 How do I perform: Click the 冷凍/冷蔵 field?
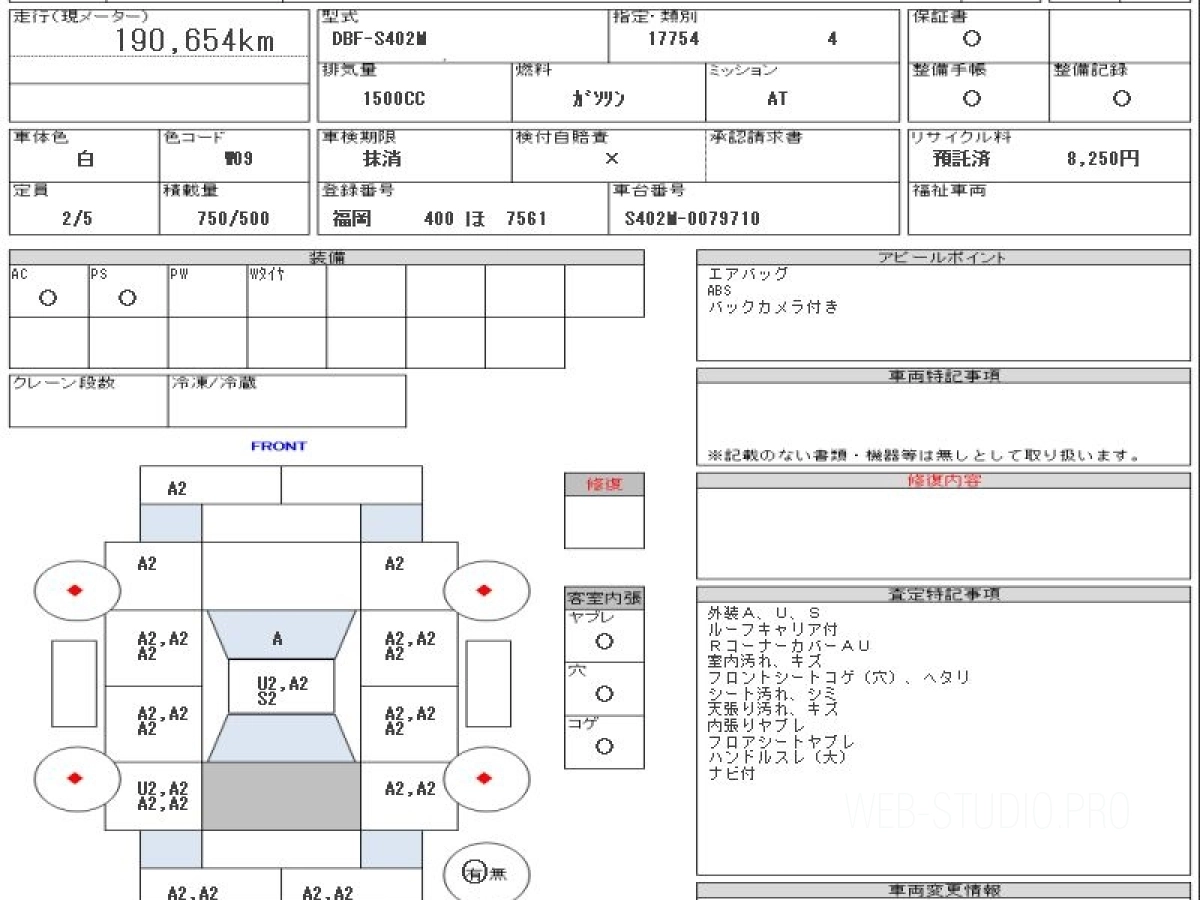287,401
